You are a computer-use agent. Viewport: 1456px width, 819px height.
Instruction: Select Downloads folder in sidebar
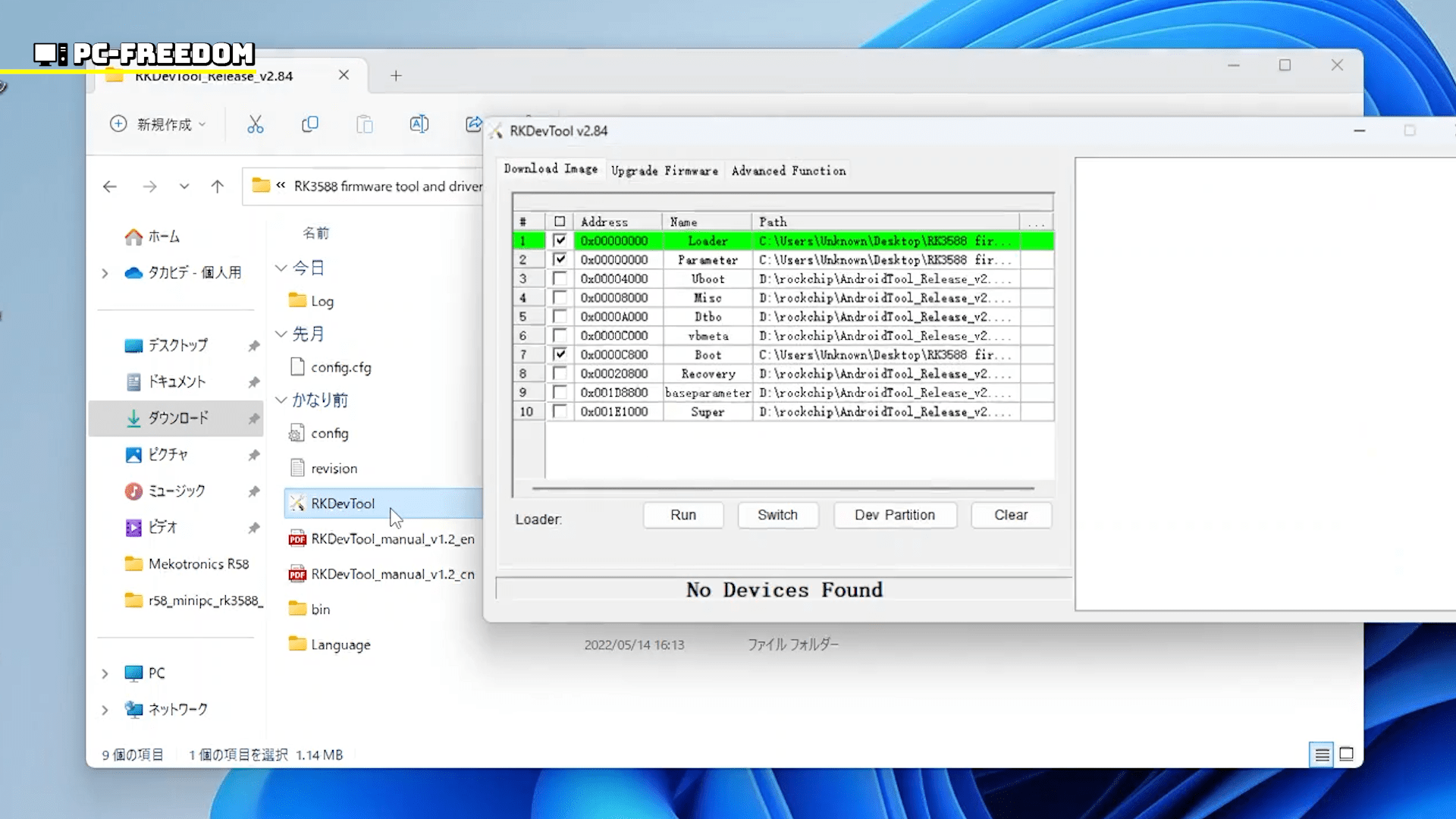point(177,418)
